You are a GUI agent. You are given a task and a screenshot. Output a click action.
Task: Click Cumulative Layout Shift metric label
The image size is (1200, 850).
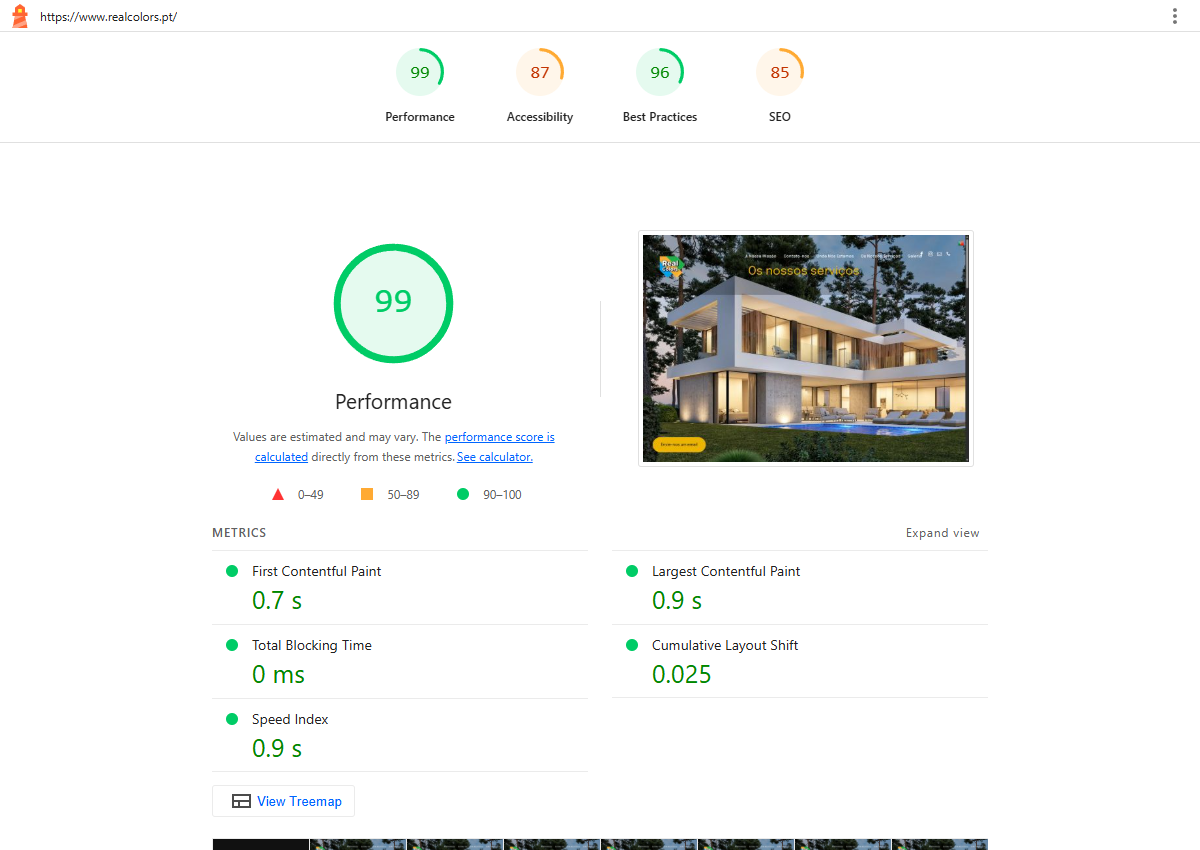725,645
